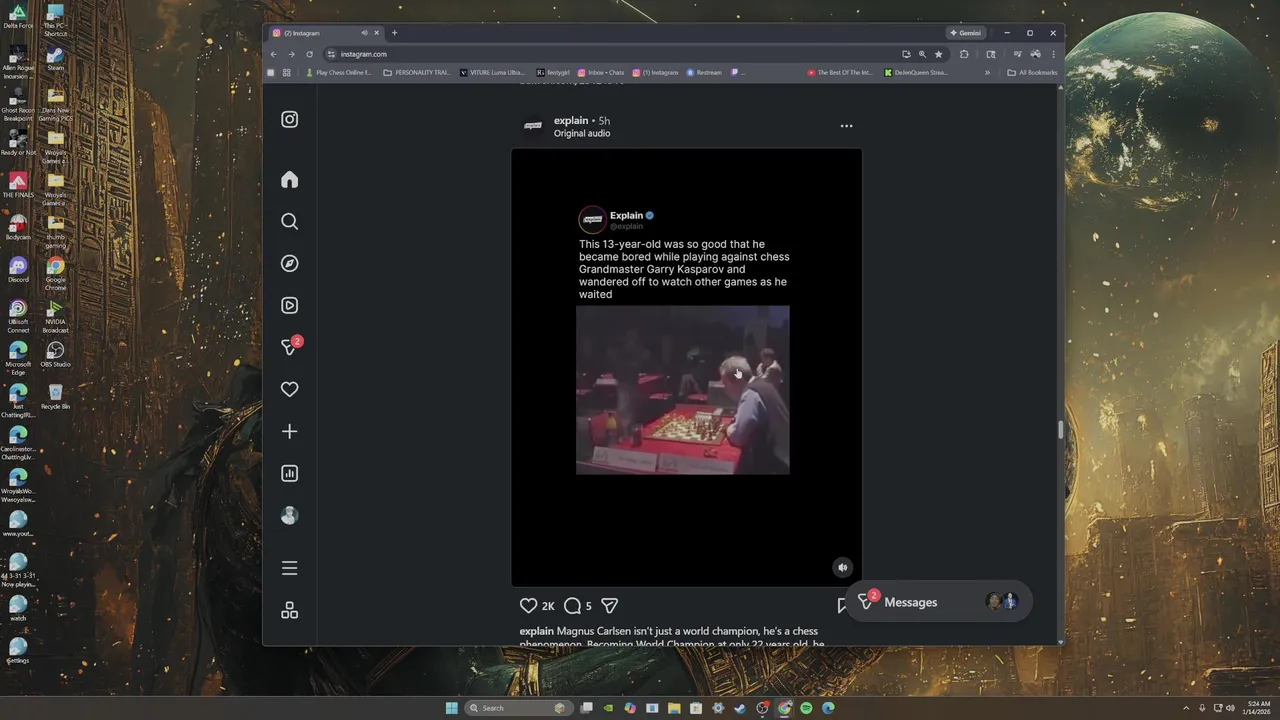Like the explain post with heart icon

coord(528,606)
